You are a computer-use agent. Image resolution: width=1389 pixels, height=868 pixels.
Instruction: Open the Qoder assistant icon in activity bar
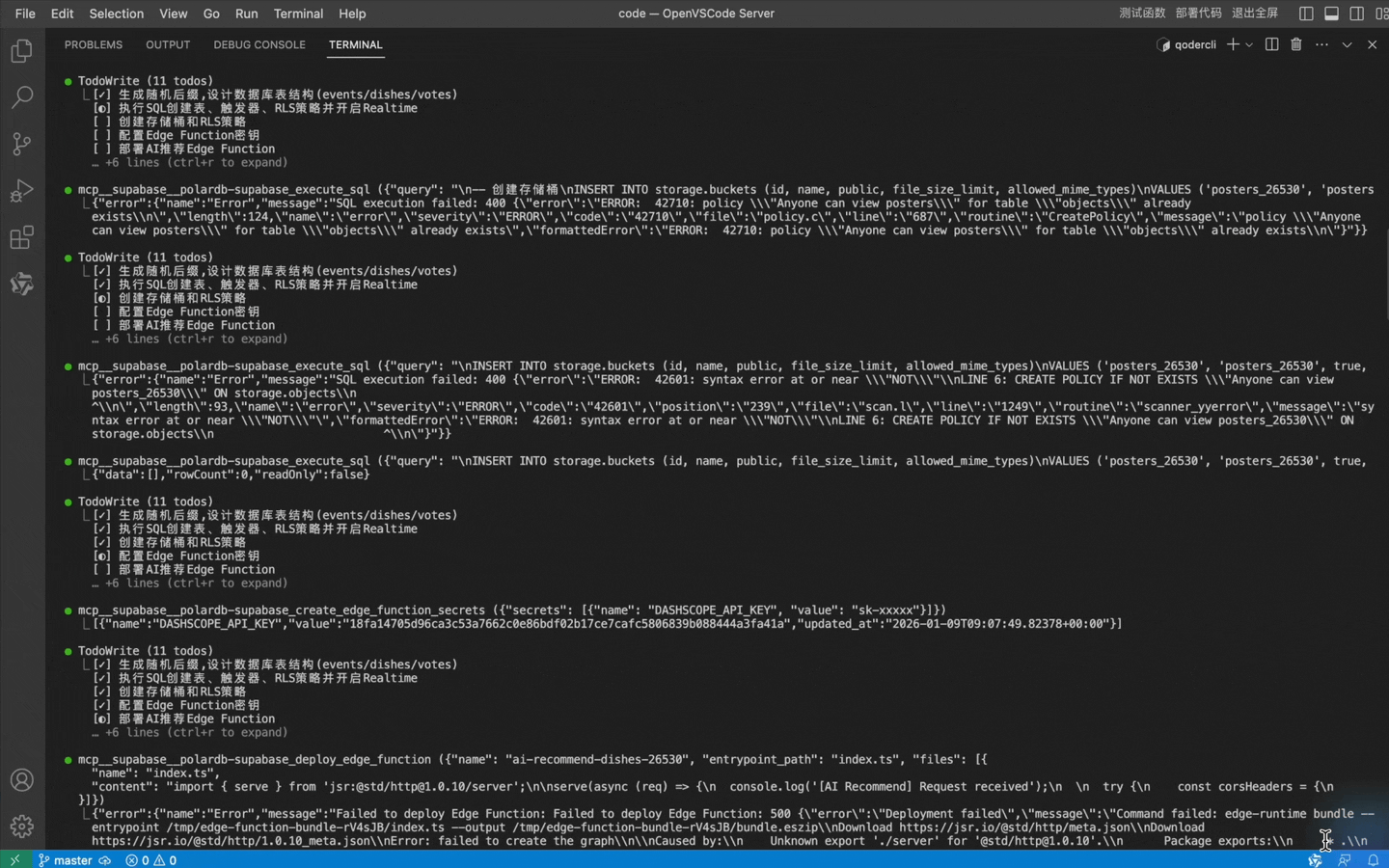click(21, 284)
